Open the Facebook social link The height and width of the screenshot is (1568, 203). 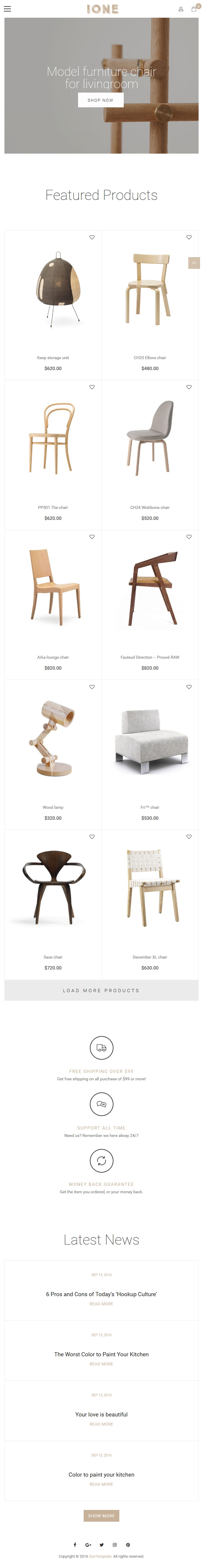[75, 1544]
